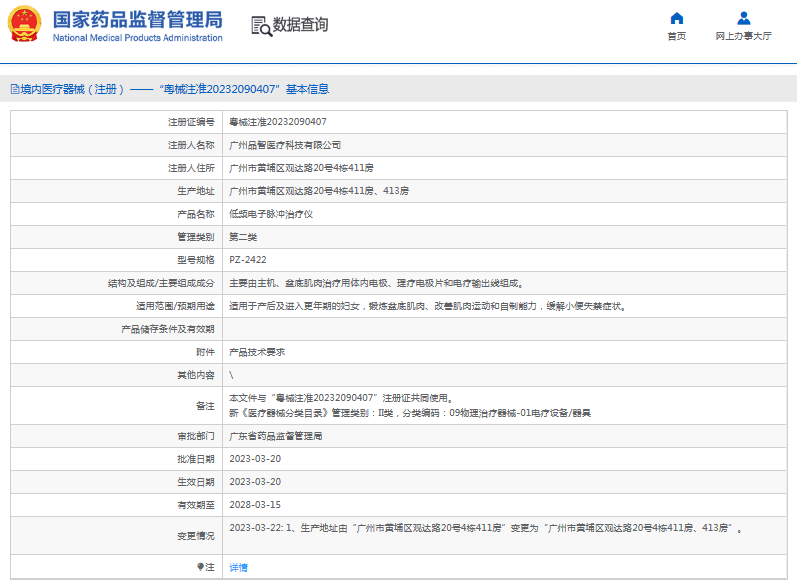The width and height of the screenshot is (797, 586).
Task: Click the expiry date 2028-03-15
Action: click(x=255, y=505)
